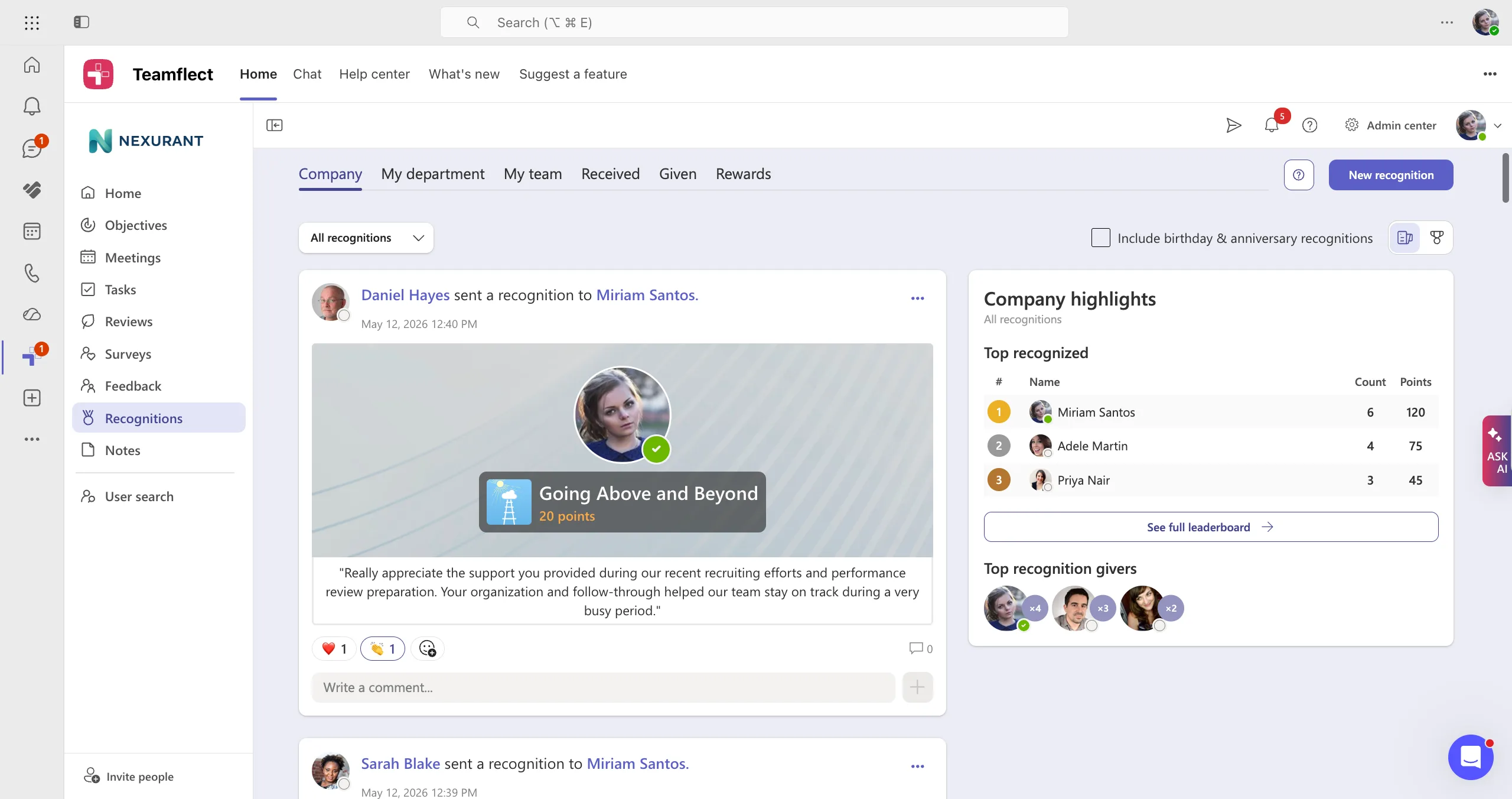Open the Teams app launcher grid

(x=32, y=22)
